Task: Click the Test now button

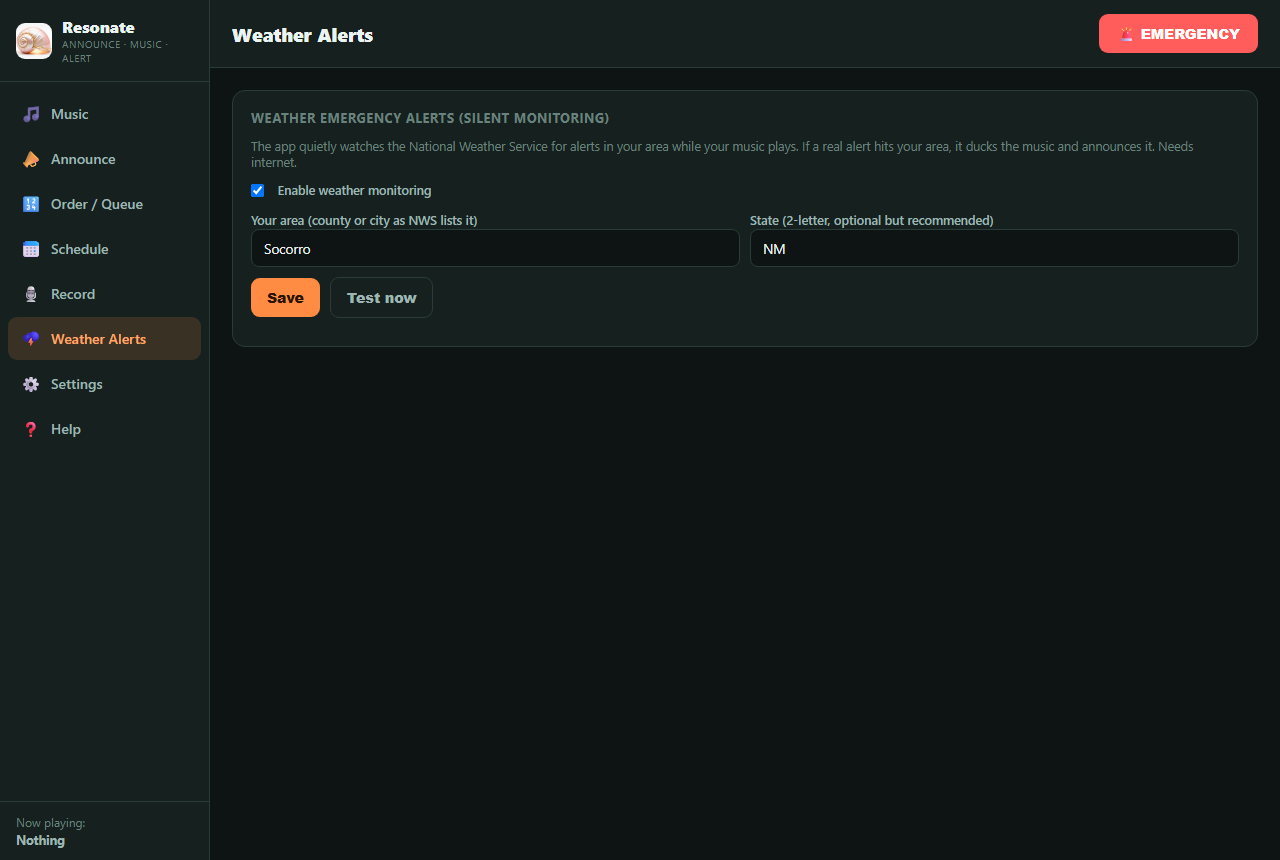Action: [x=381, y=298]
